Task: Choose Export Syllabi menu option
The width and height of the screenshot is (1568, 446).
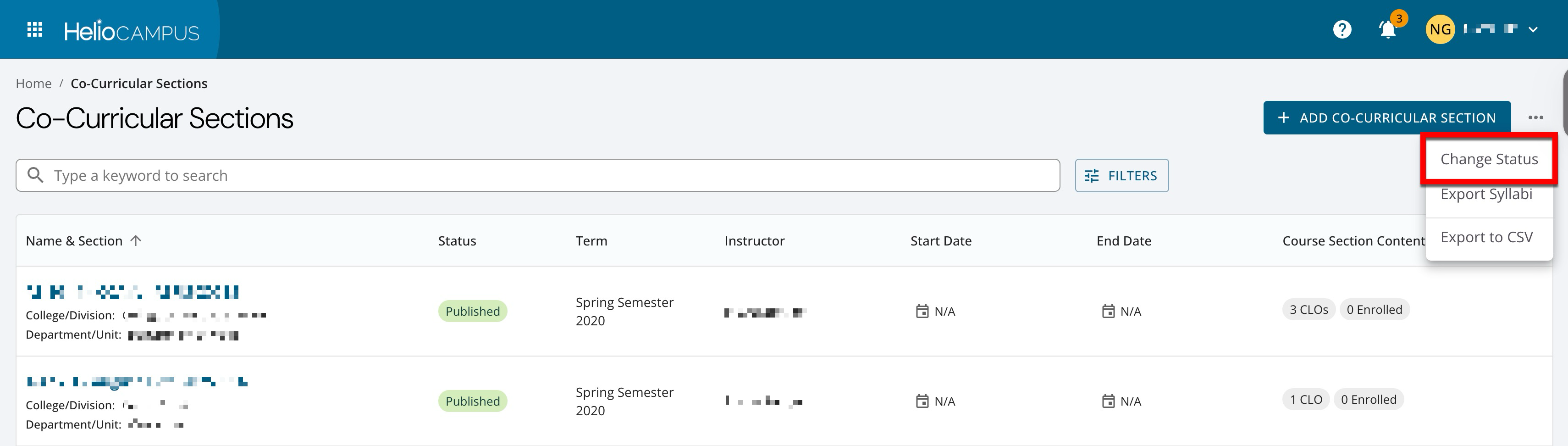Action: coord(1486,195)
